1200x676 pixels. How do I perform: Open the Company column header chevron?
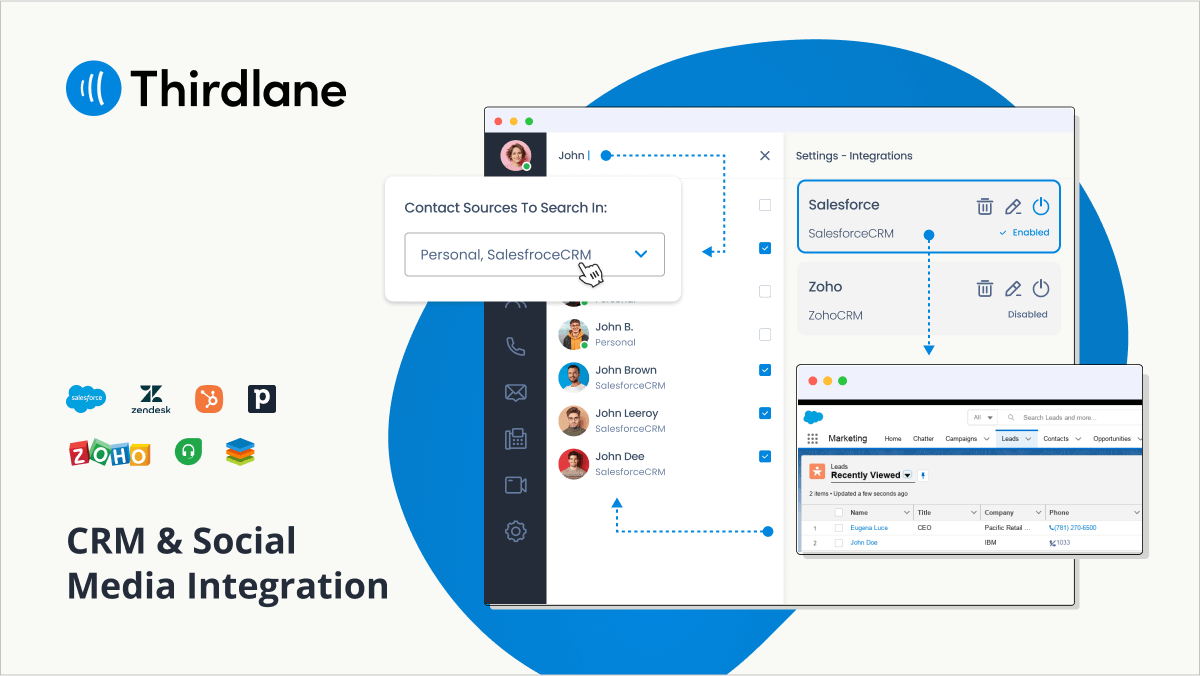coord(1039,512)
